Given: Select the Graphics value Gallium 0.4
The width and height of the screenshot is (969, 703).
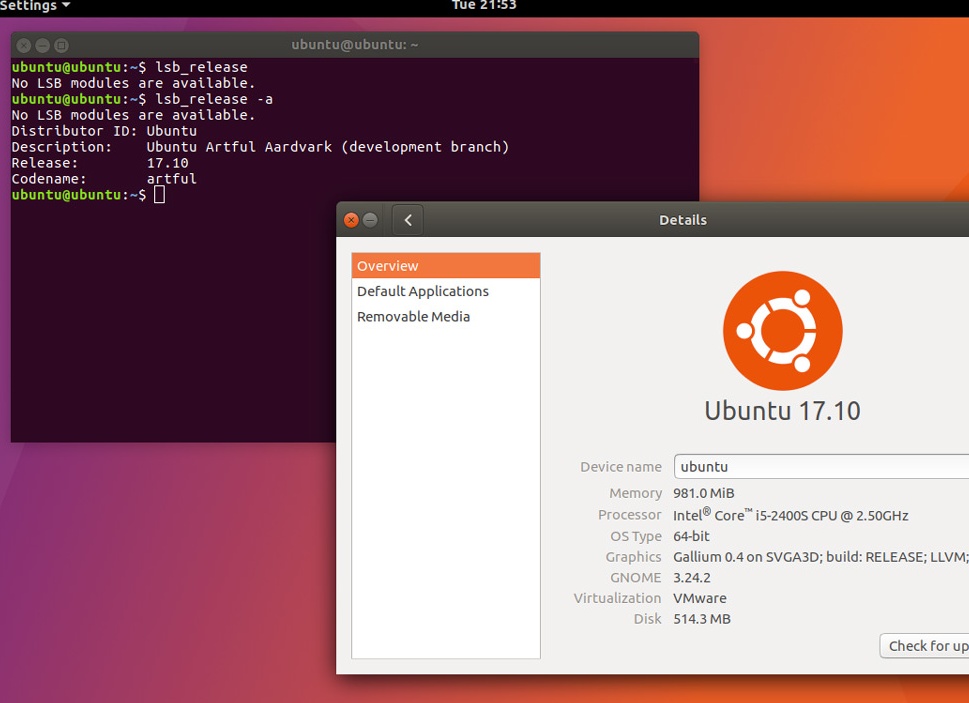Looking at the screenshot, I should pos(821,557).
